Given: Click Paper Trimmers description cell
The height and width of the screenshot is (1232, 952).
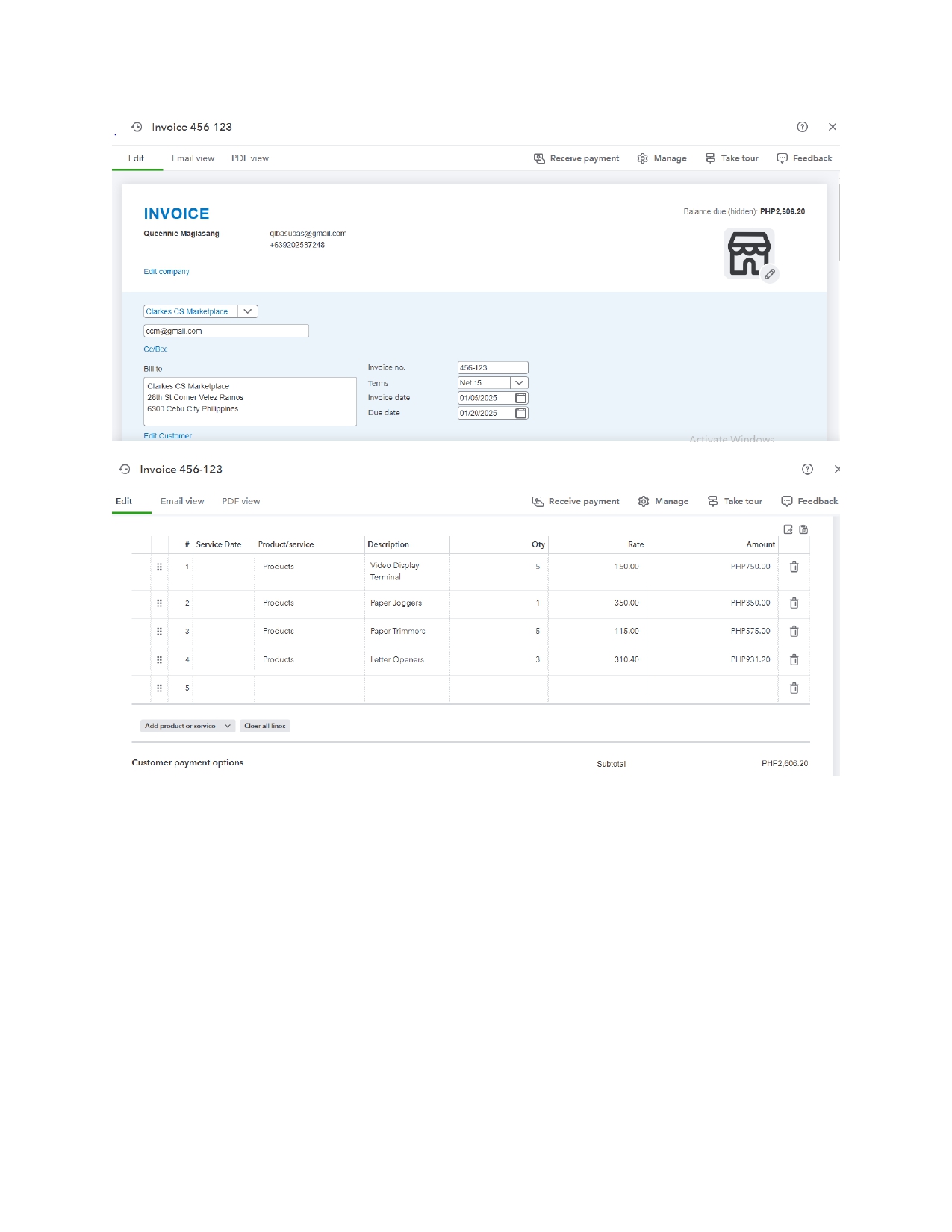Looking at the screenshot, I should pyautogui.click(x=407, y=632).
